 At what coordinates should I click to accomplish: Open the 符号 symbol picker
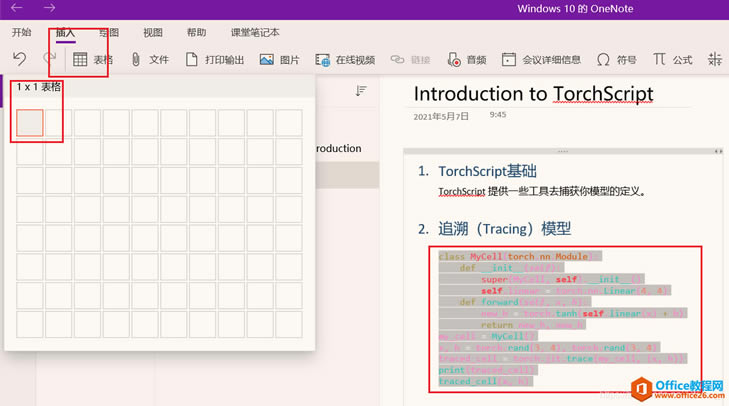pos(616,60)
